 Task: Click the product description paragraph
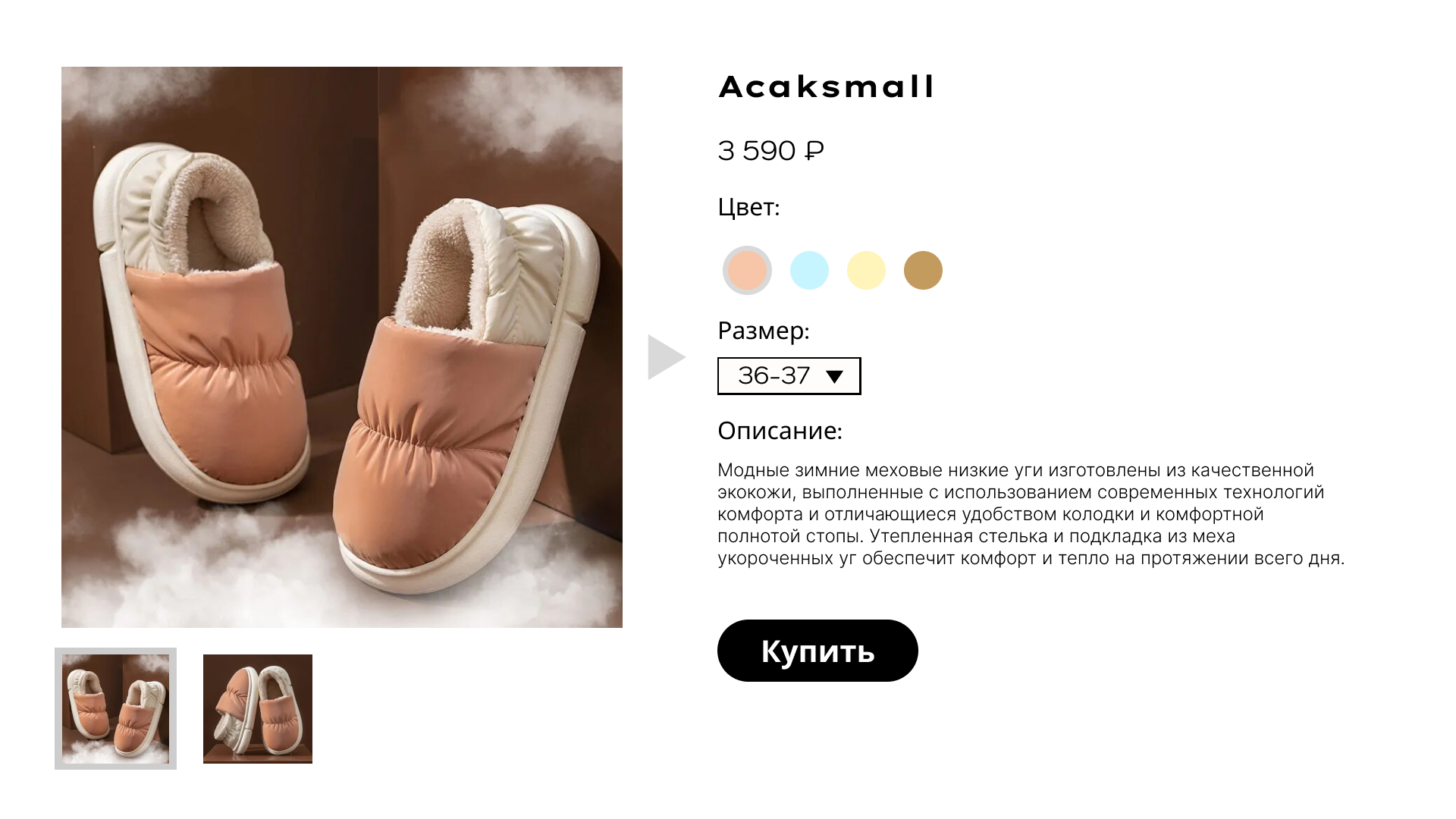pos(1031,514)
